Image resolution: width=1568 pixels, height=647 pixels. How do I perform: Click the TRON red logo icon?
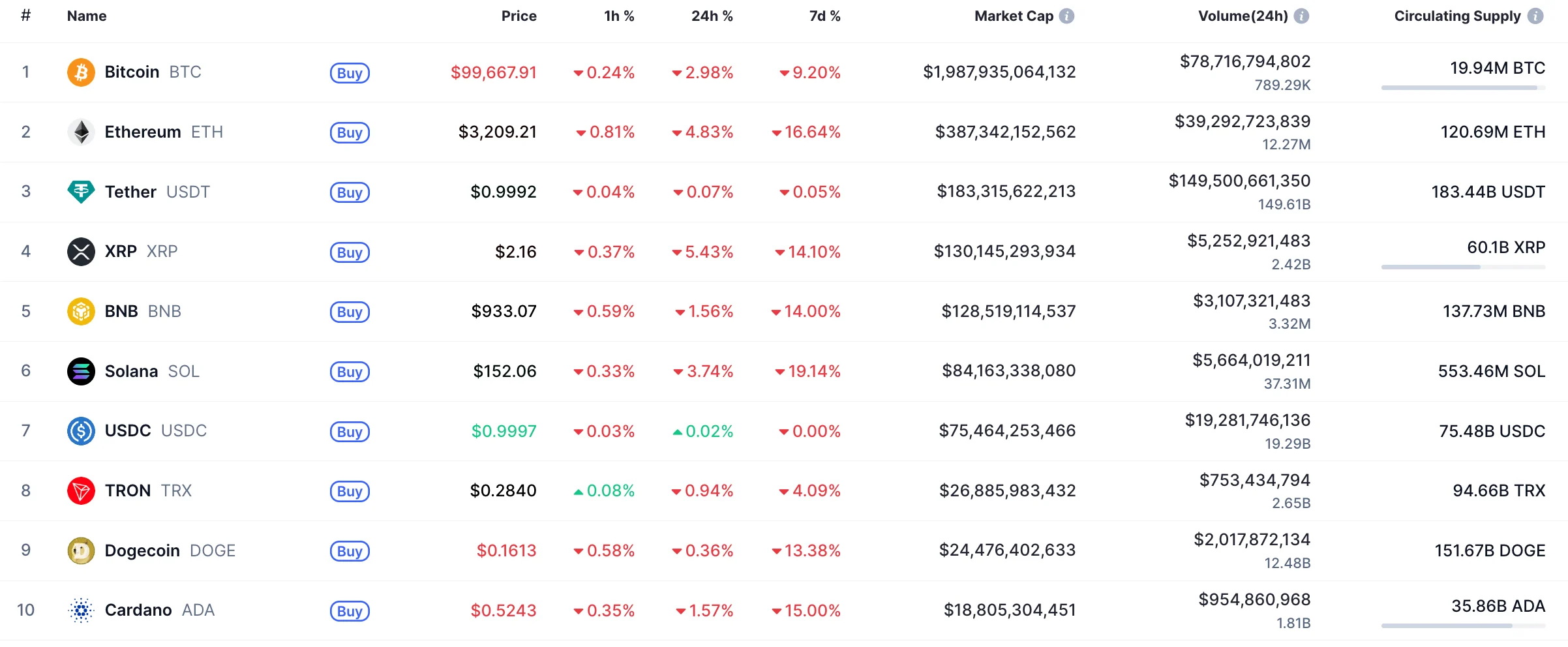click(x=81, y=490)
